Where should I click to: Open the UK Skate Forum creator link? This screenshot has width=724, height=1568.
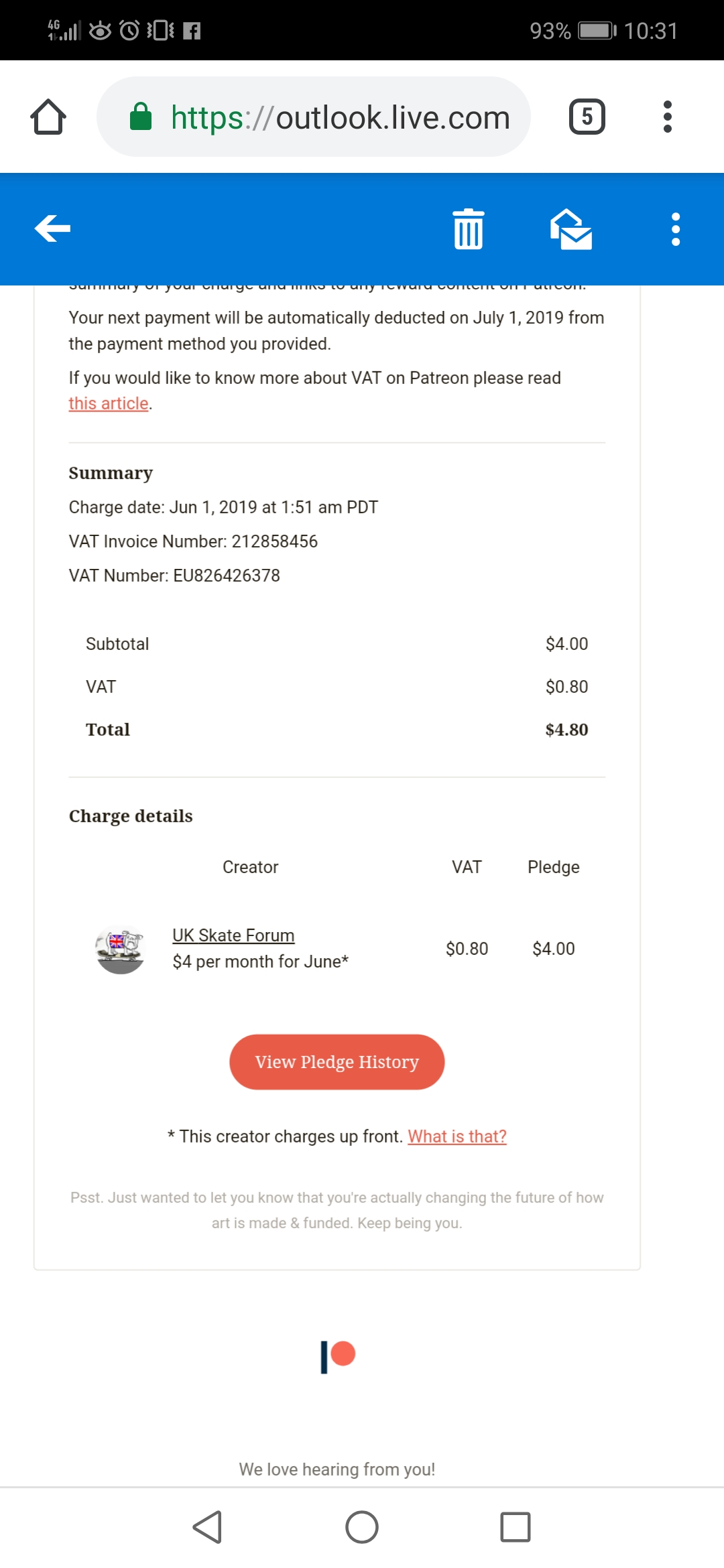click(x=233, y=935)
